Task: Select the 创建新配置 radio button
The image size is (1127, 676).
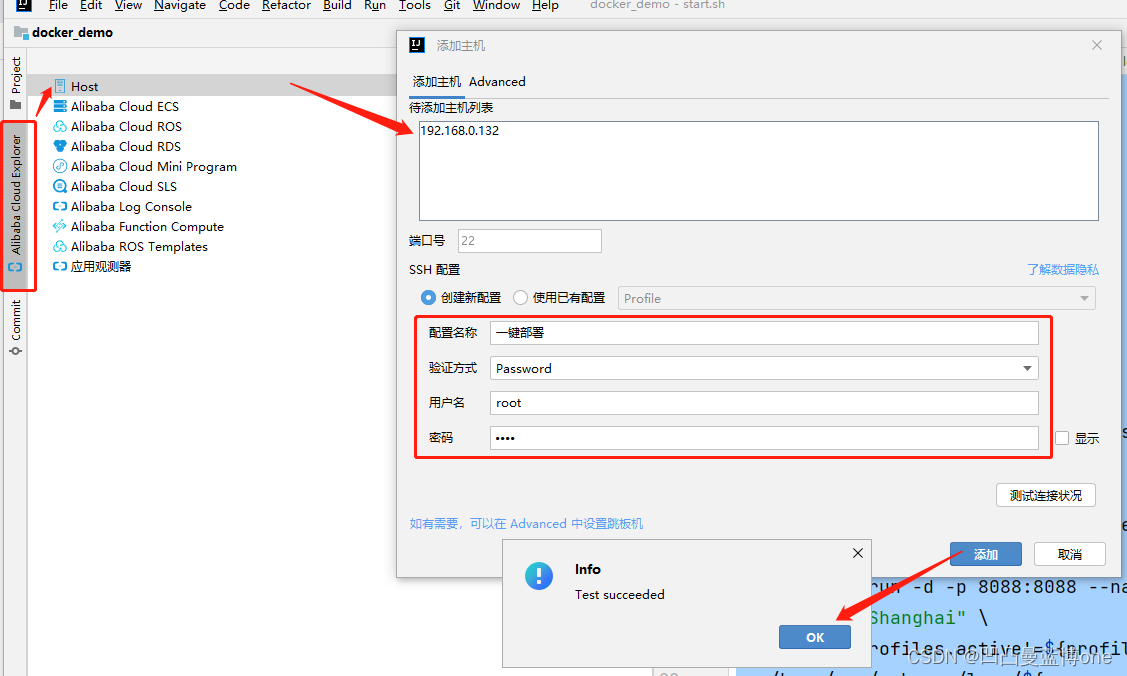Action: click(x=428, y=297)
